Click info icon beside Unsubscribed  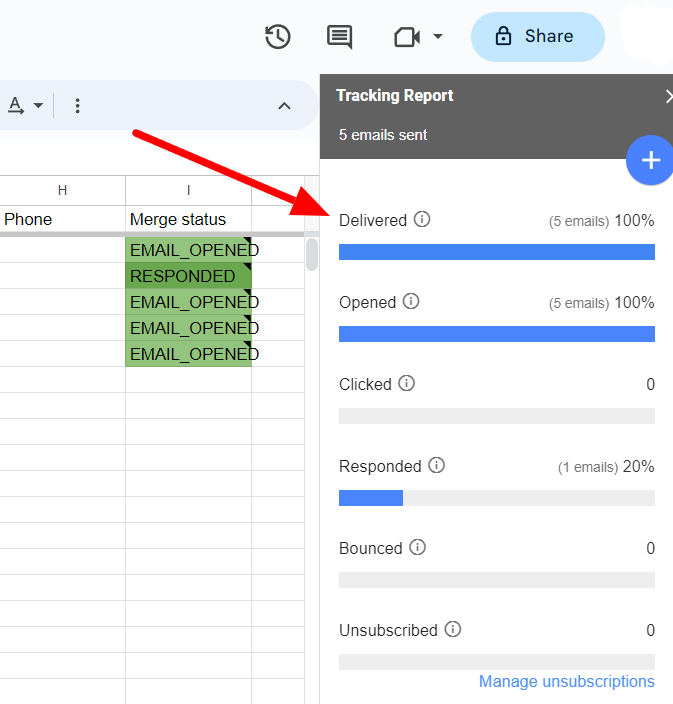pos(453,629)
